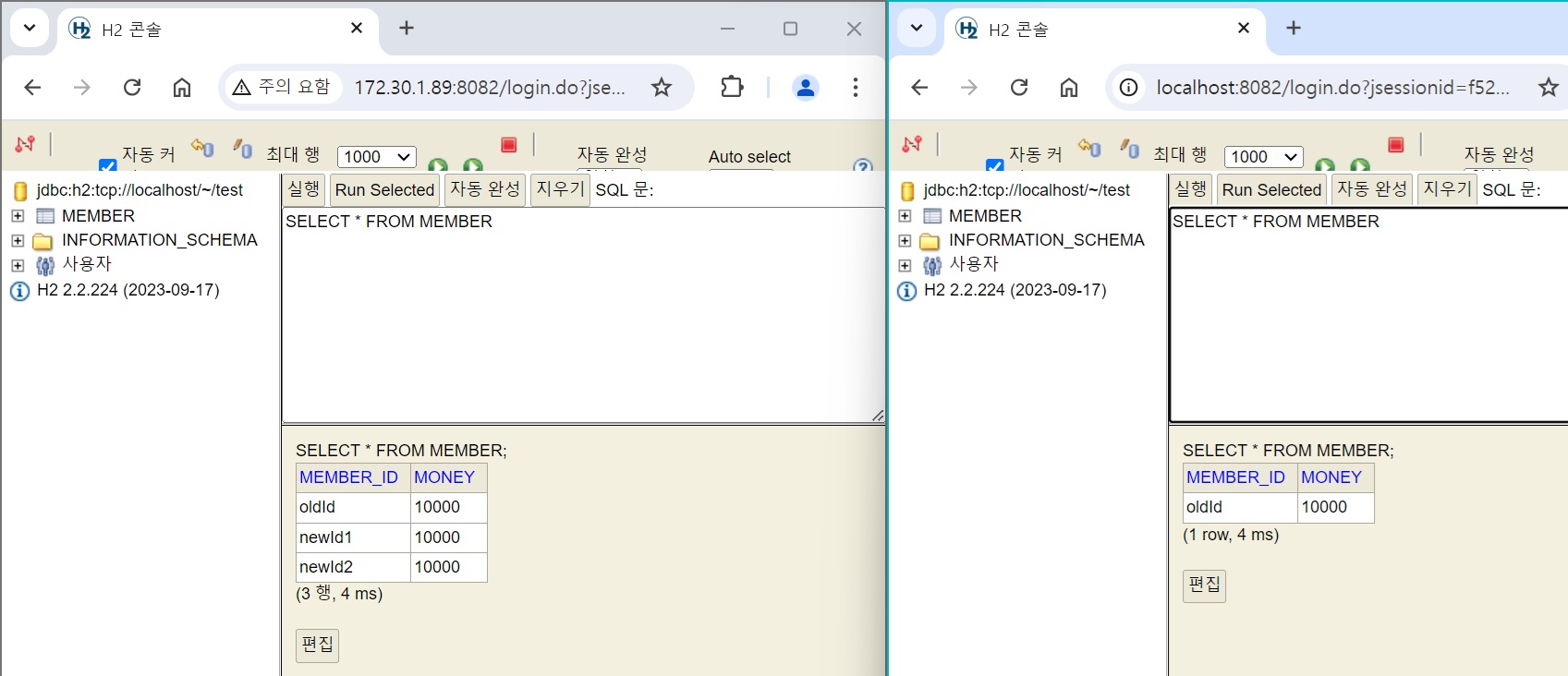
Task: Close the H2 콘솔 tab in the localhost window
Action: pyautogui.click(x=1244, y=28)
